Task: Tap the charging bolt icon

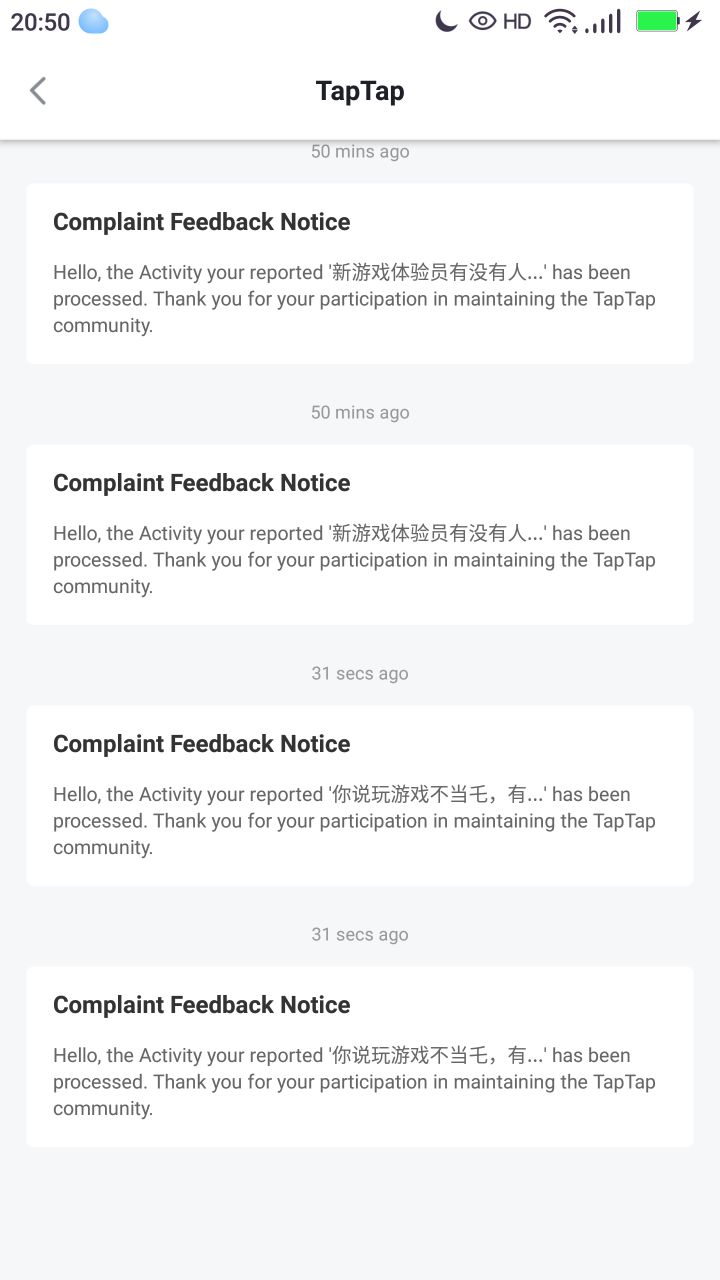Action: point(694,21)
